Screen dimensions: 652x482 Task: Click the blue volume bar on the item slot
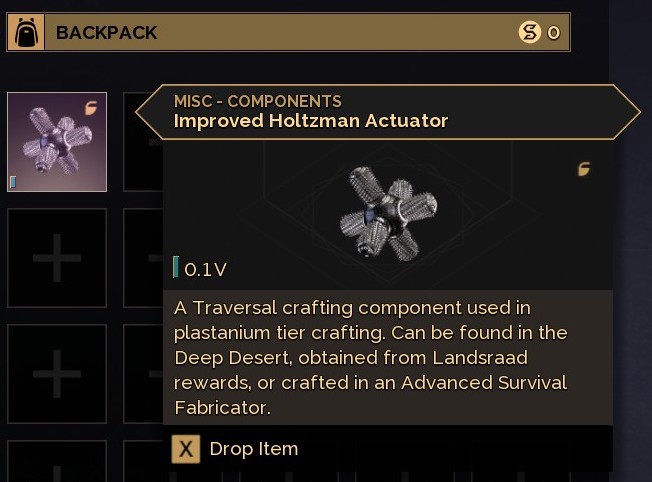(13, 182)
